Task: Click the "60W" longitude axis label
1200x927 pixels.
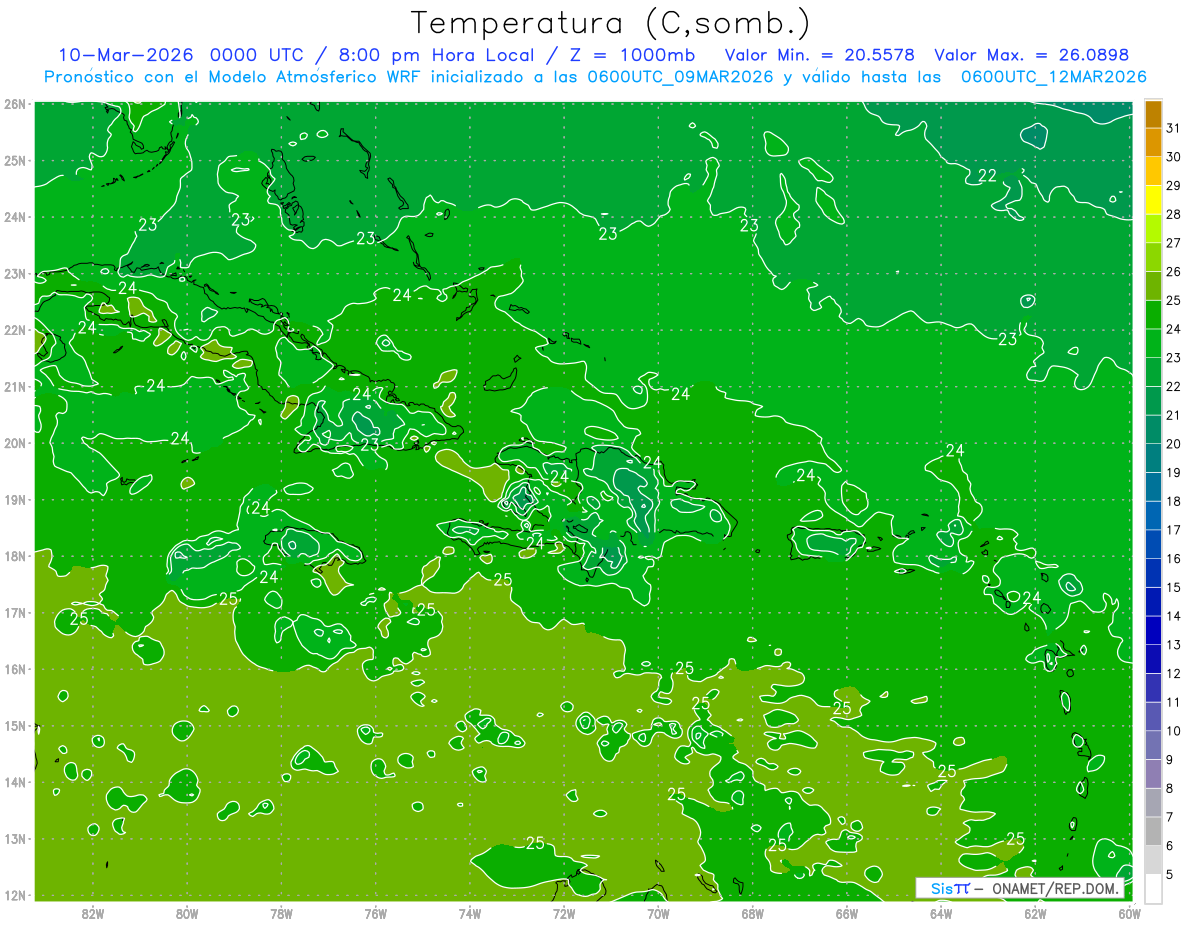Action: pos(1130,913)
